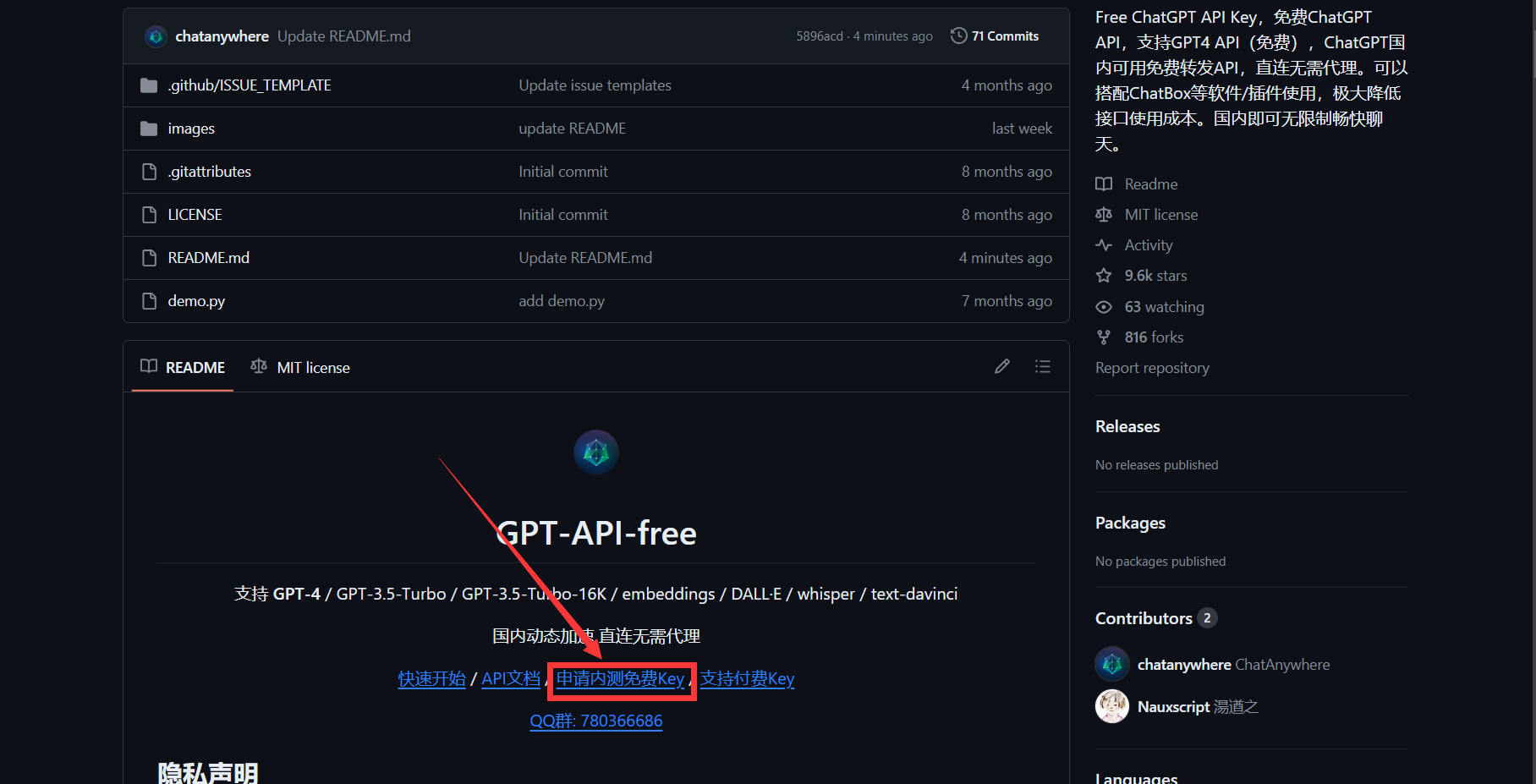Click the GPT-API-free logo image
The image size is (1536, 784).
click(596, 452)
